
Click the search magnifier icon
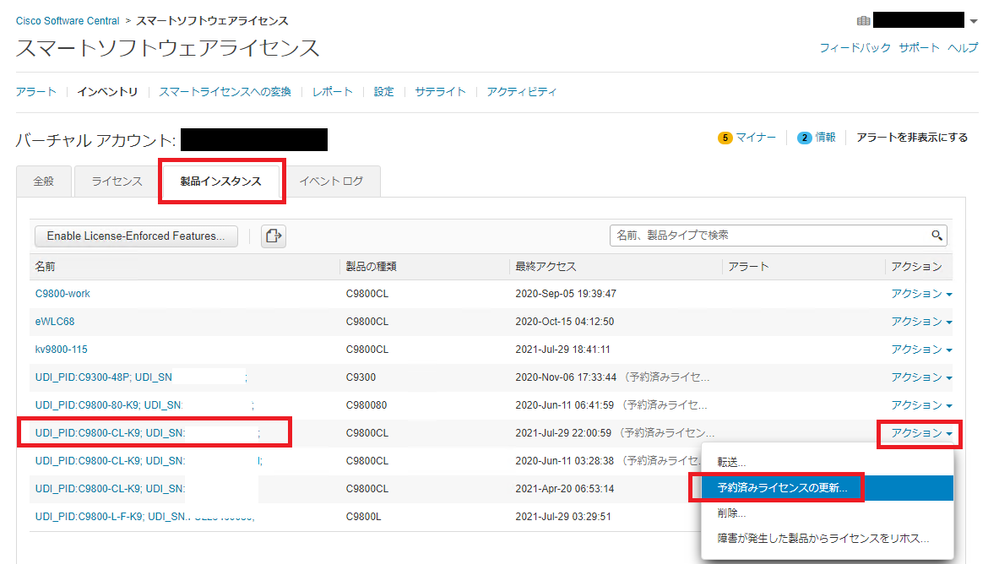pos(937,235)
